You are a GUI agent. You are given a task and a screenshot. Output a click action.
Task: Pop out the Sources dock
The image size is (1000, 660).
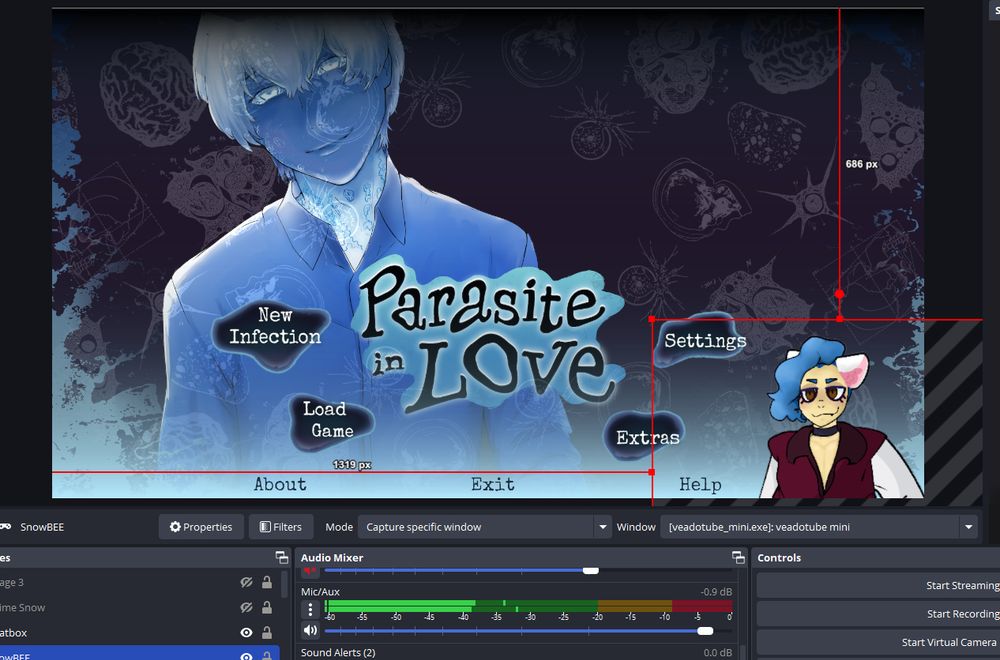click(x=281, y=557)
